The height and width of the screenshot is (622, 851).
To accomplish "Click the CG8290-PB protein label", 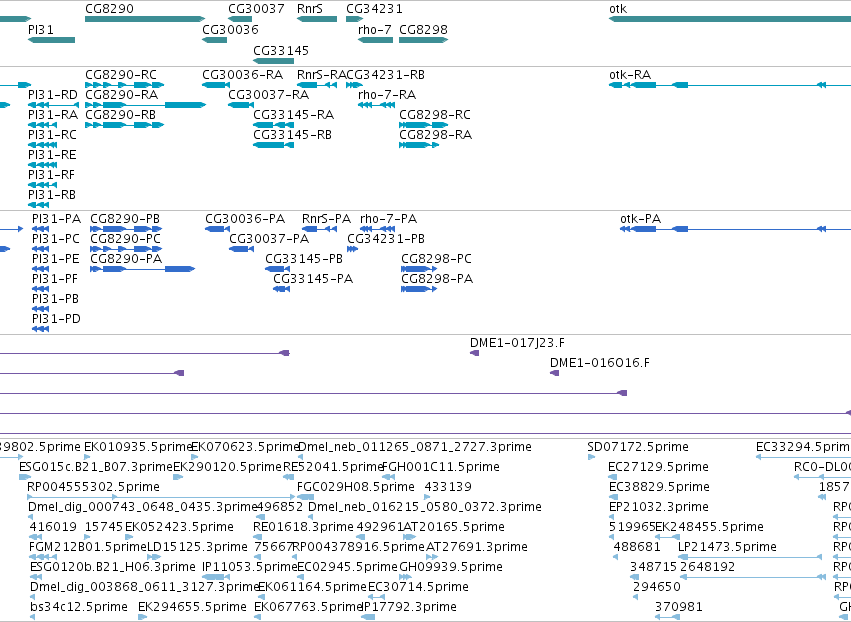I will coord(125,219).
